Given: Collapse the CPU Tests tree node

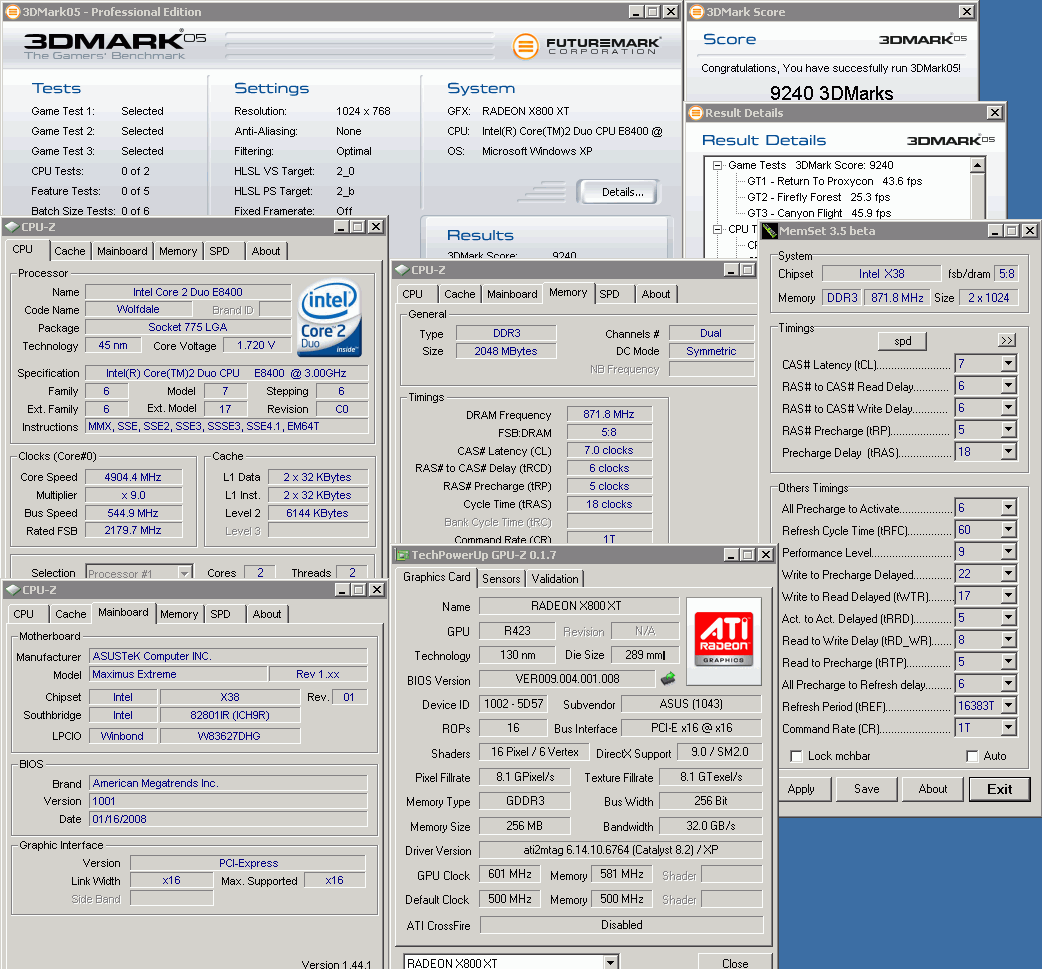Looking at the screenshot, I should pyautogui.click(x=718, y=229).
